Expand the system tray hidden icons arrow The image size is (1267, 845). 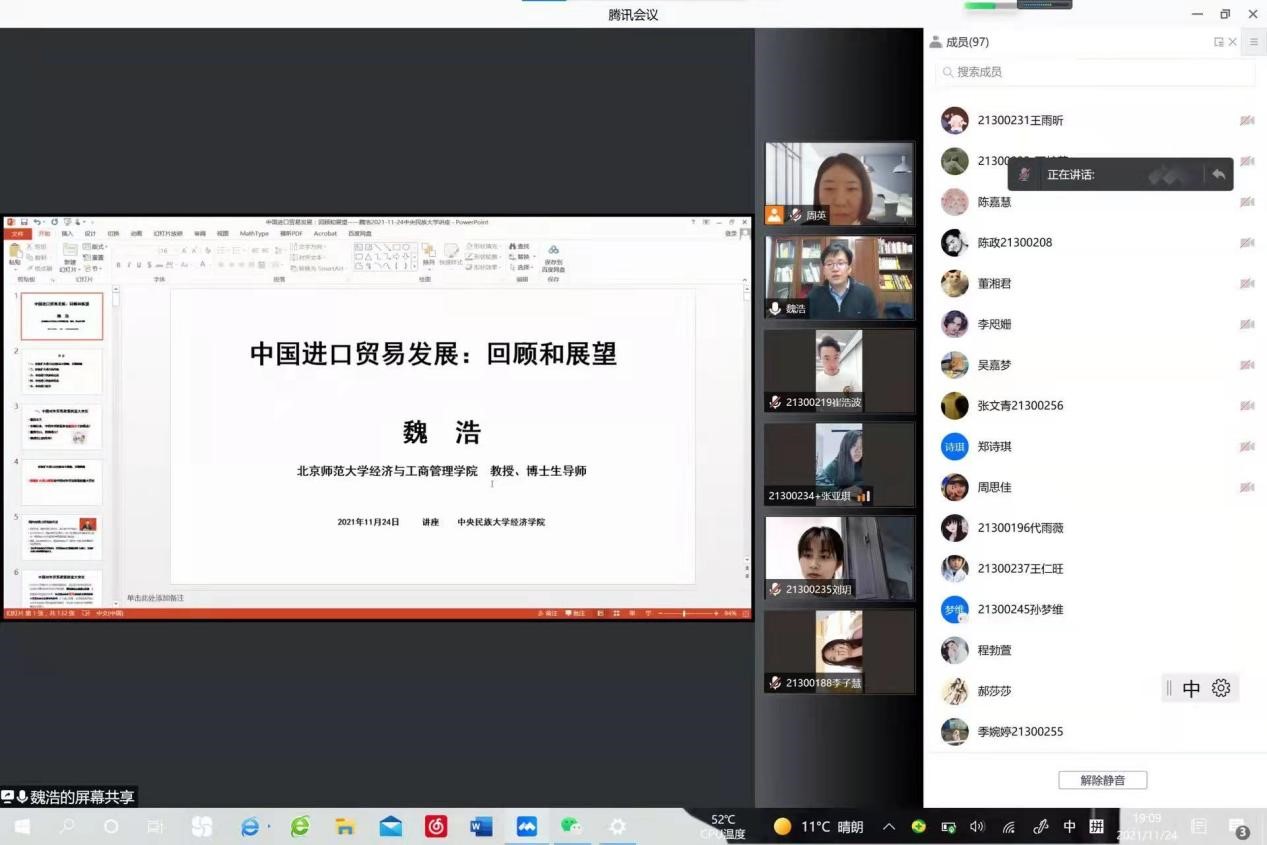point(888,827)
